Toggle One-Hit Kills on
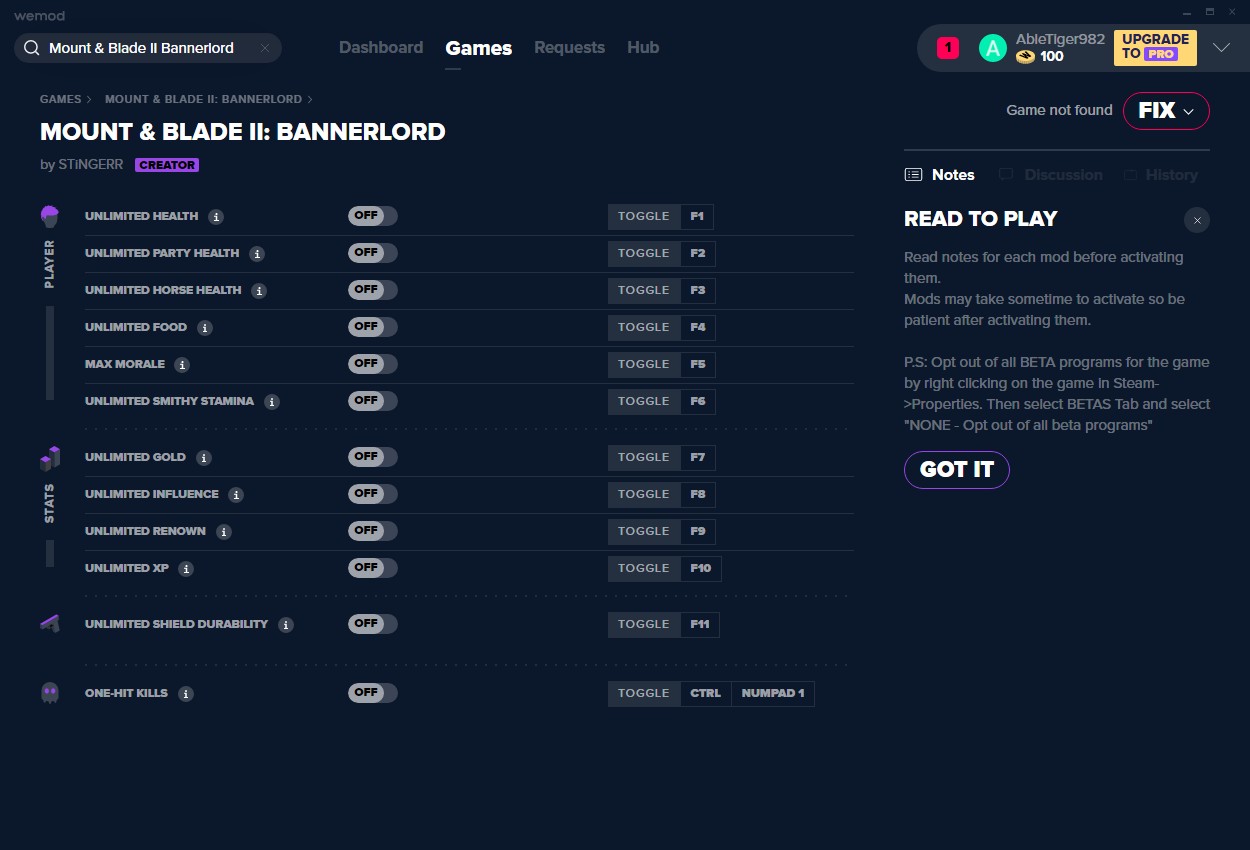 (x=372, y=693)
